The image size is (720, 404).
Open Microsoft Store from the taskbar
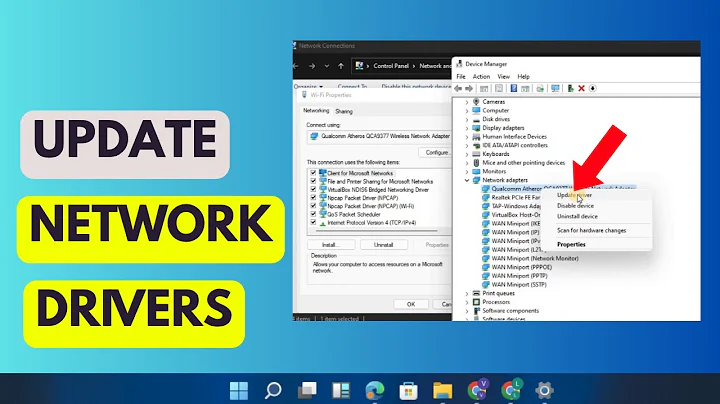point(408,391)
